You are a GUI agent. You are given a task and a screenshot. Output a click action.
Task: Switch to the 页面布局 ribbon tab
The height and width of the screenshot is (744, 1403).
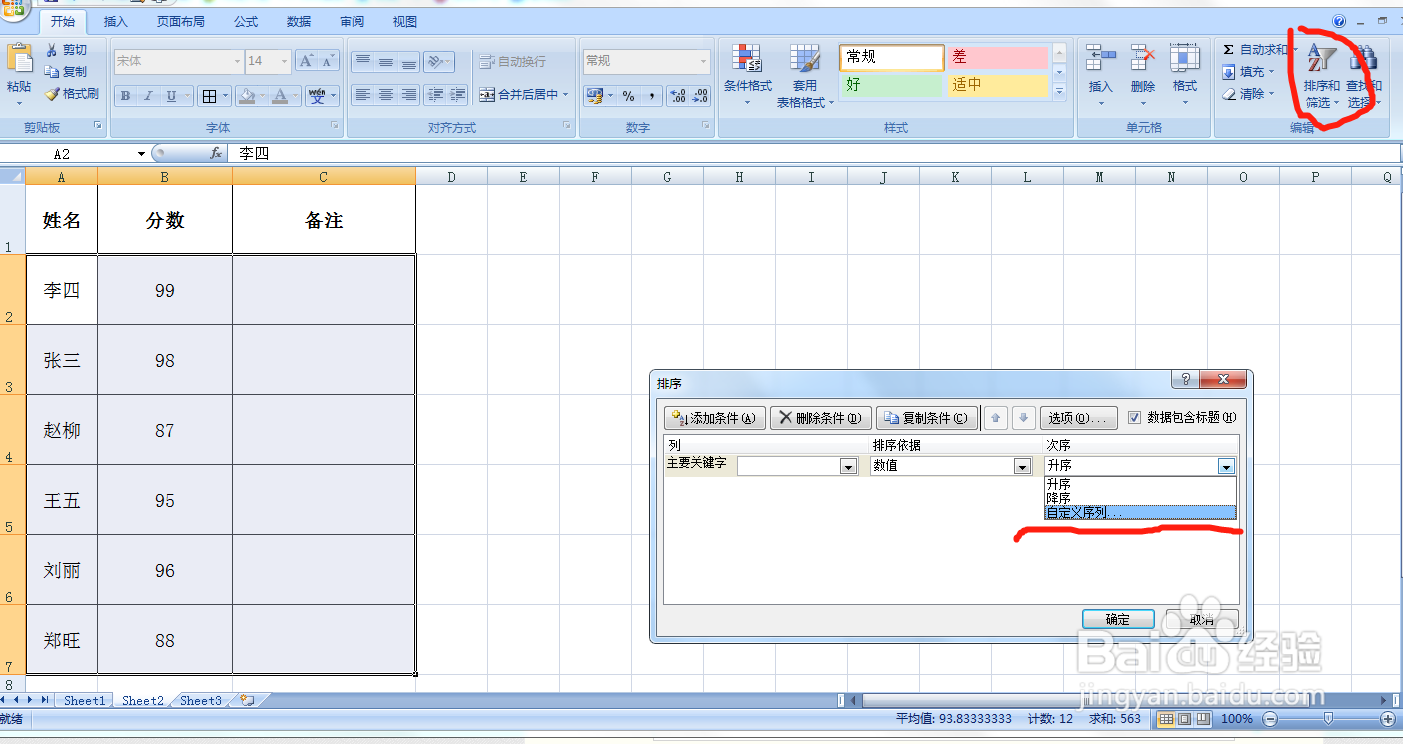pyautogui.click(x=181, y=21)
